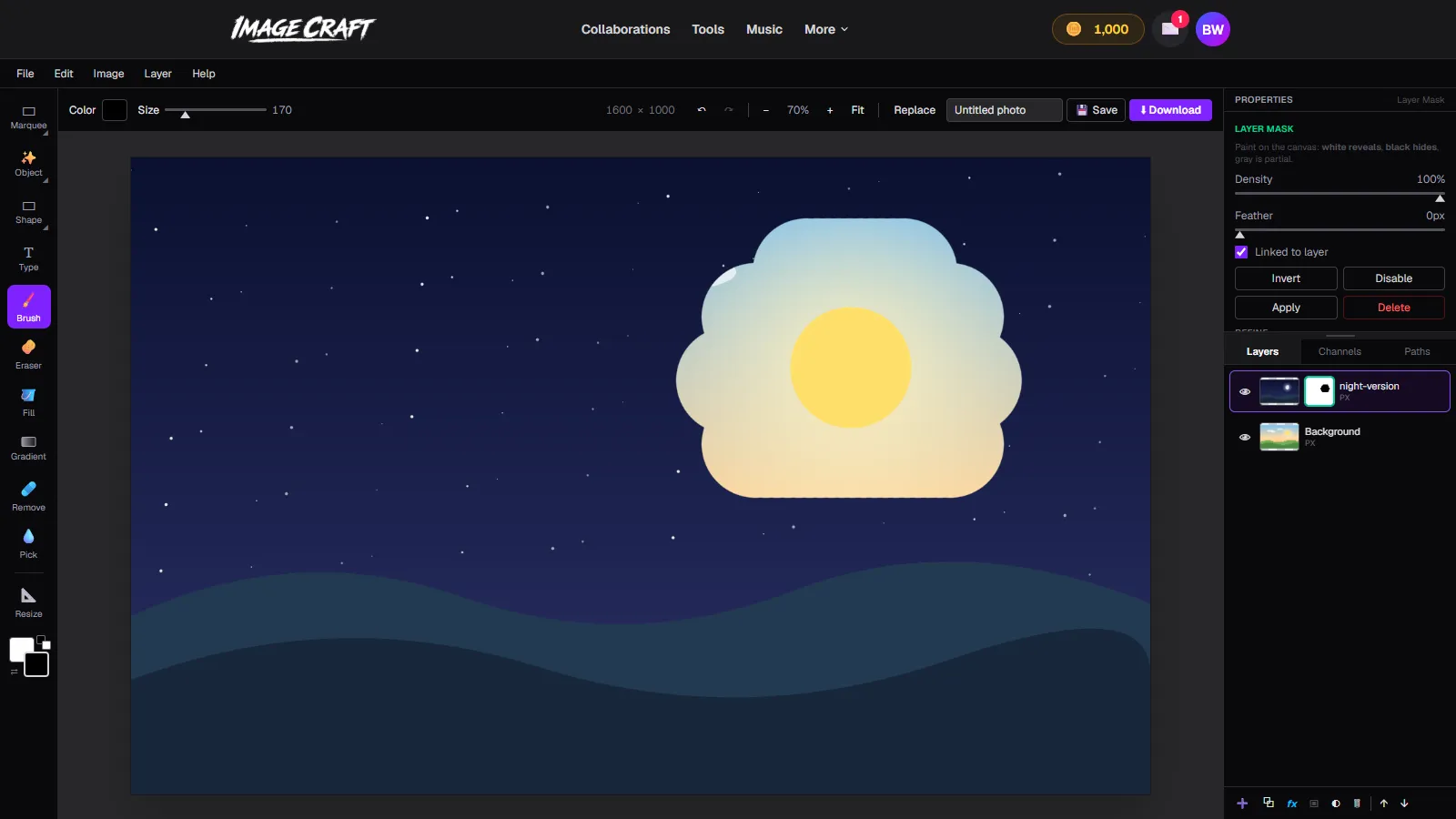Add a new layer with plus icon
The width and height of the screenshot is (1456, 819).
(1242, 804)
